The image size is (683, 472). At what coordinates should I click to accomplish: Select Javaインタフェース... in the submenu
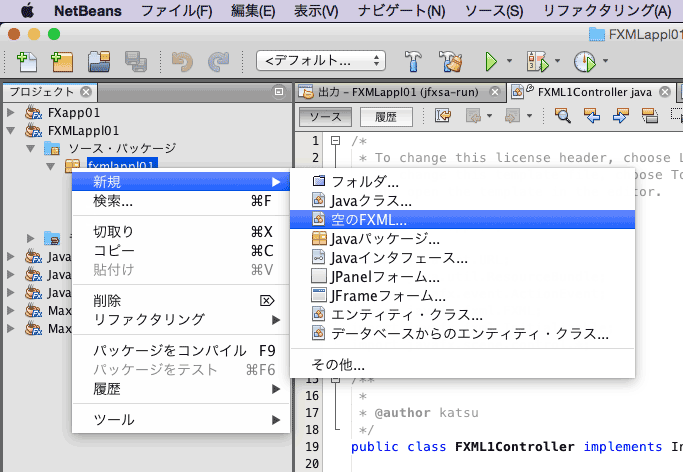pyautogui.click(x=463, y=258)
